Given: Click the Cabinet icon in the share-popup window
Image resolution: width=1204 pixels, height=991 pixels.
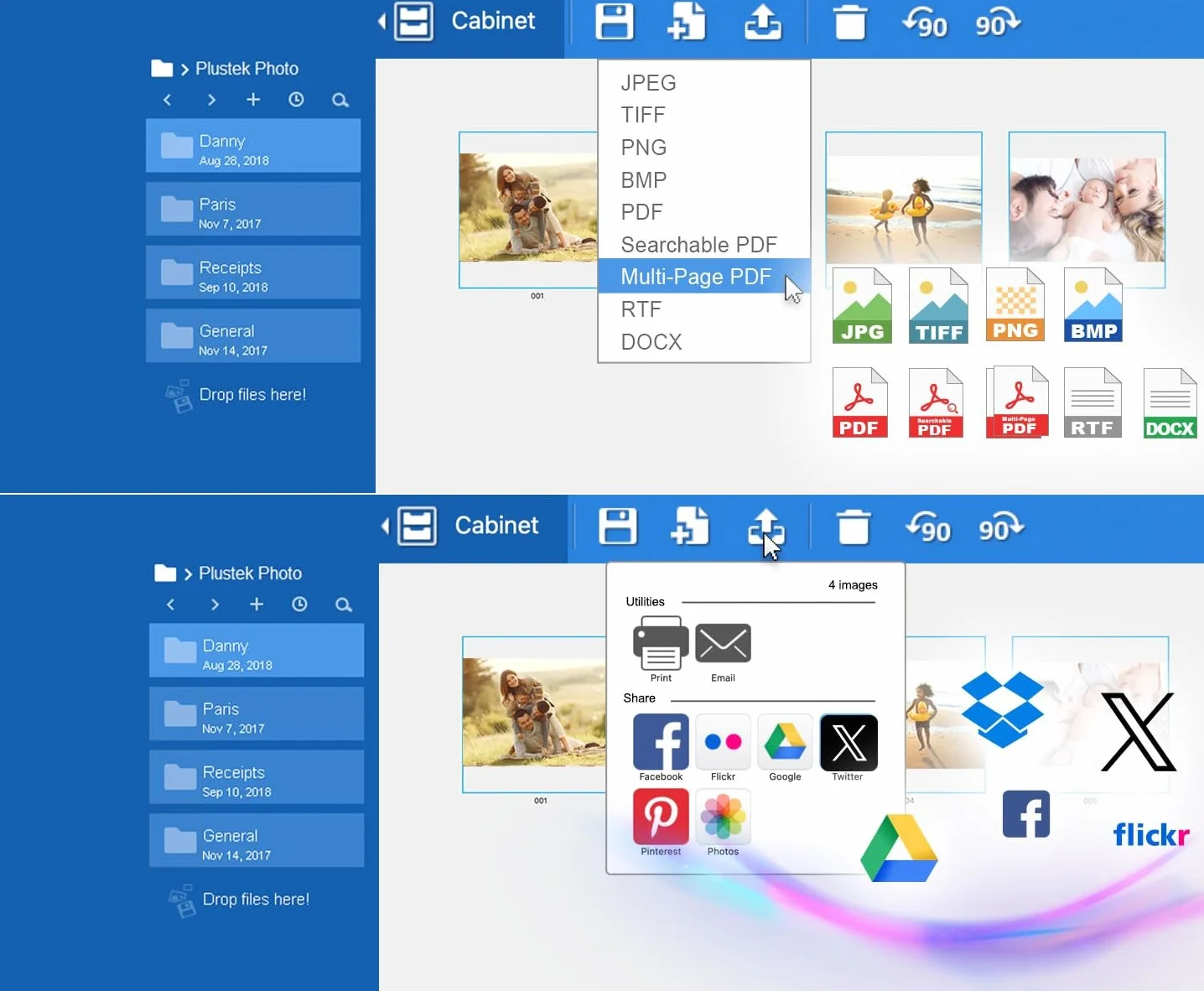Looking at the screenshot, I should (417, 527).
